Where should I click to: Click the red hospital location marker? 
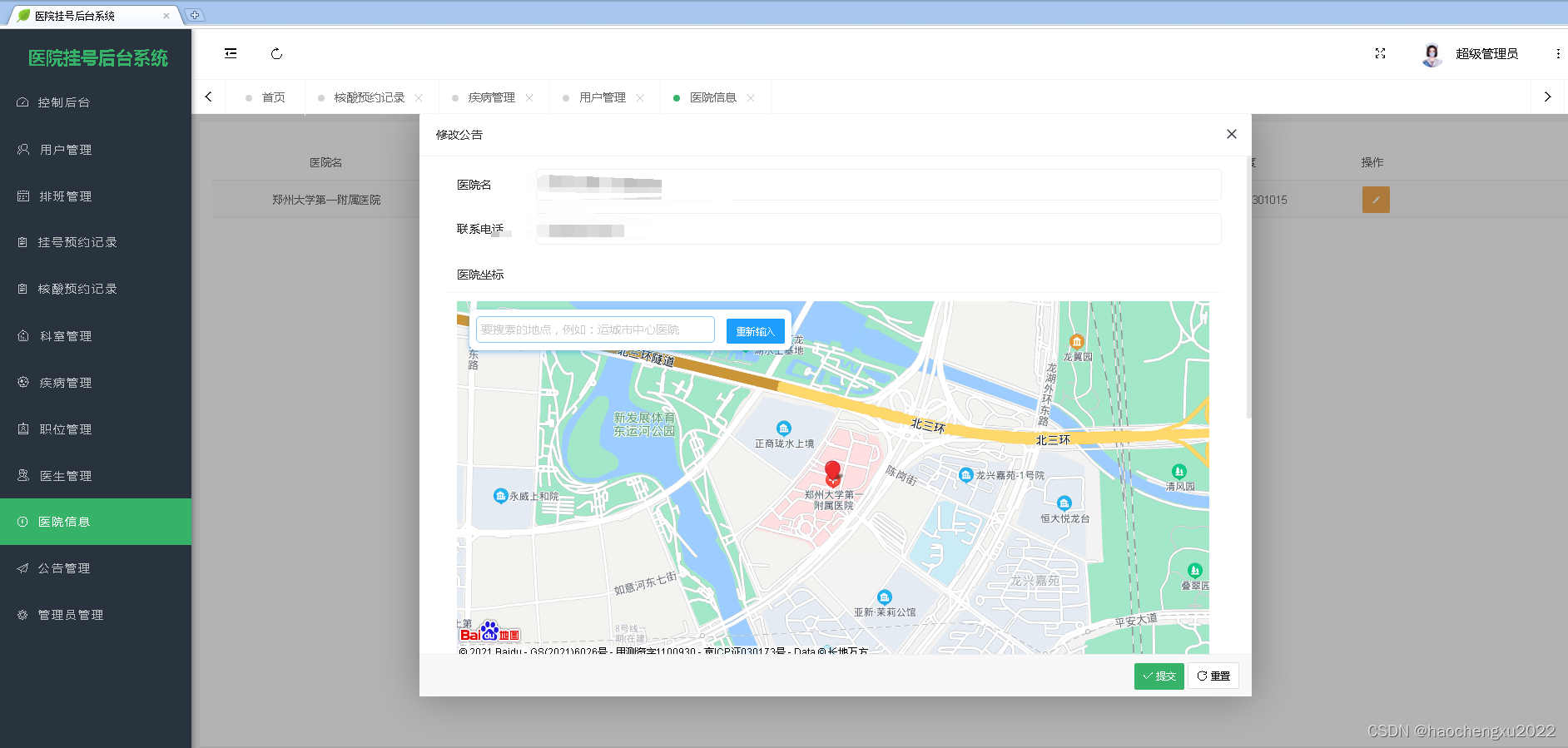click(832, 473)
